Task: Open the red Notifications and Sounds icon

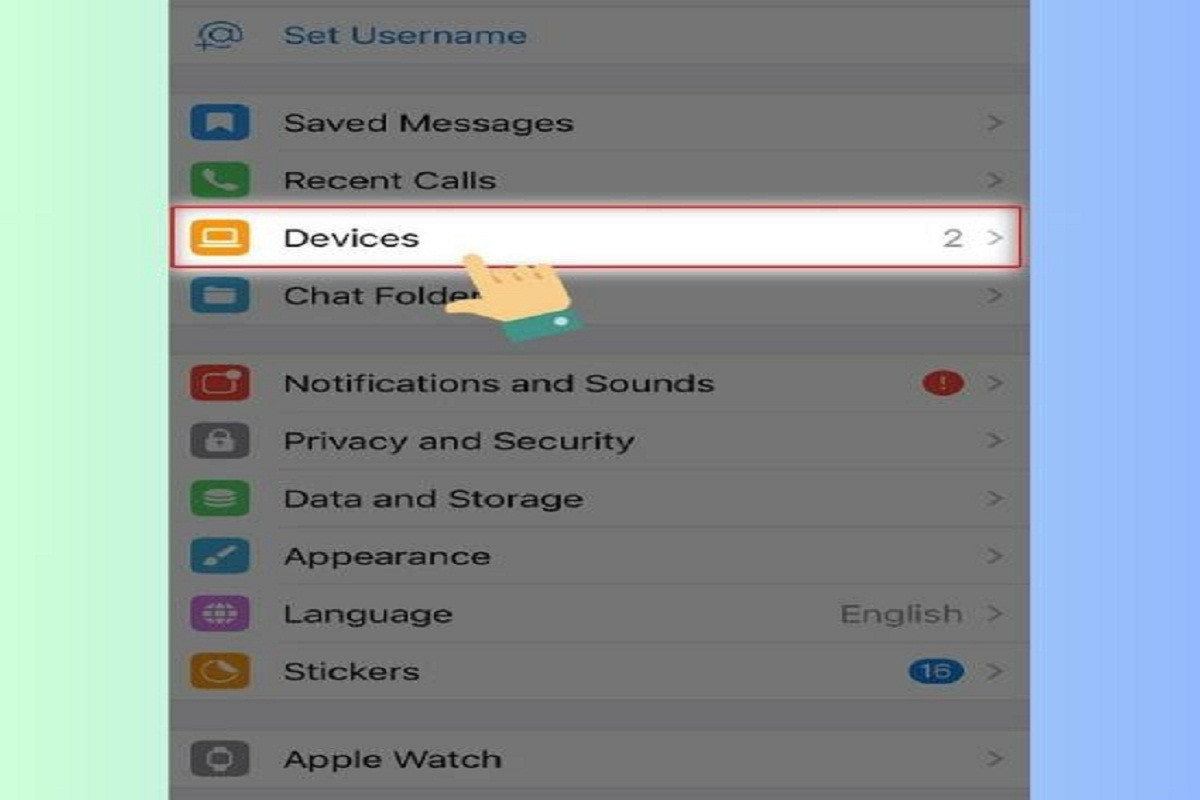Action: (x=220, y=384)
